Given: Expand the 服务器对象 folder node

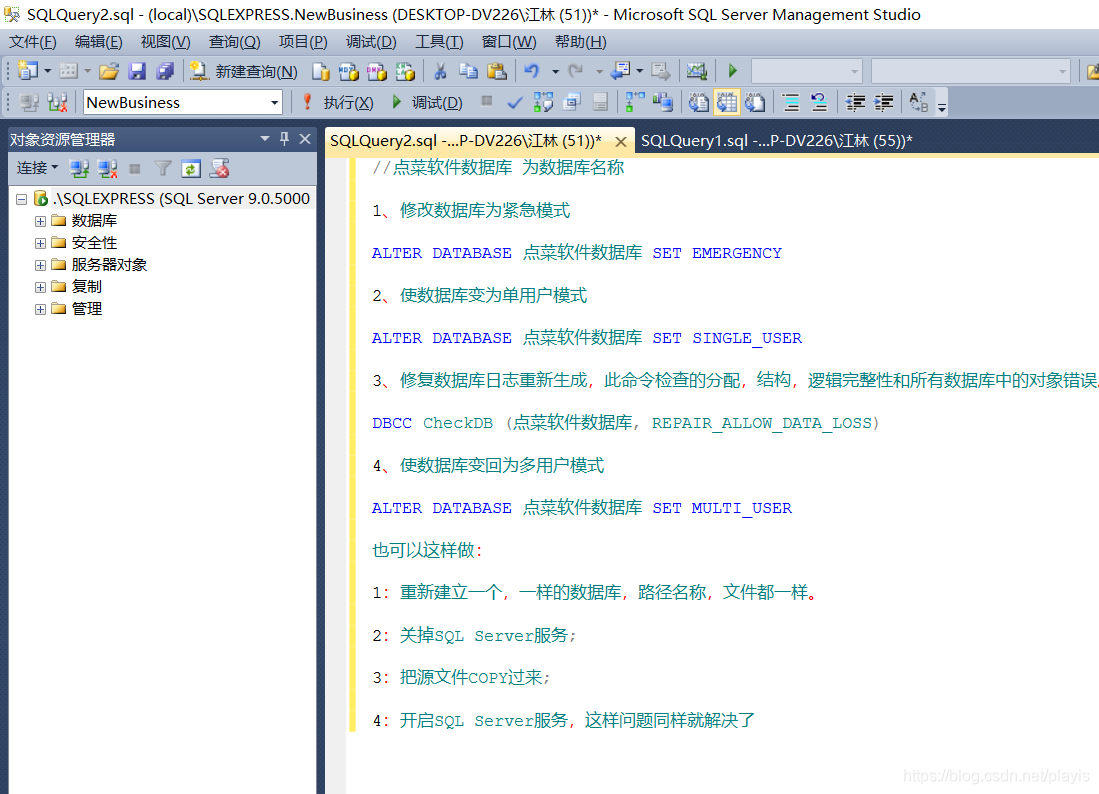Looking at the screenshot, I should point(40,266).
